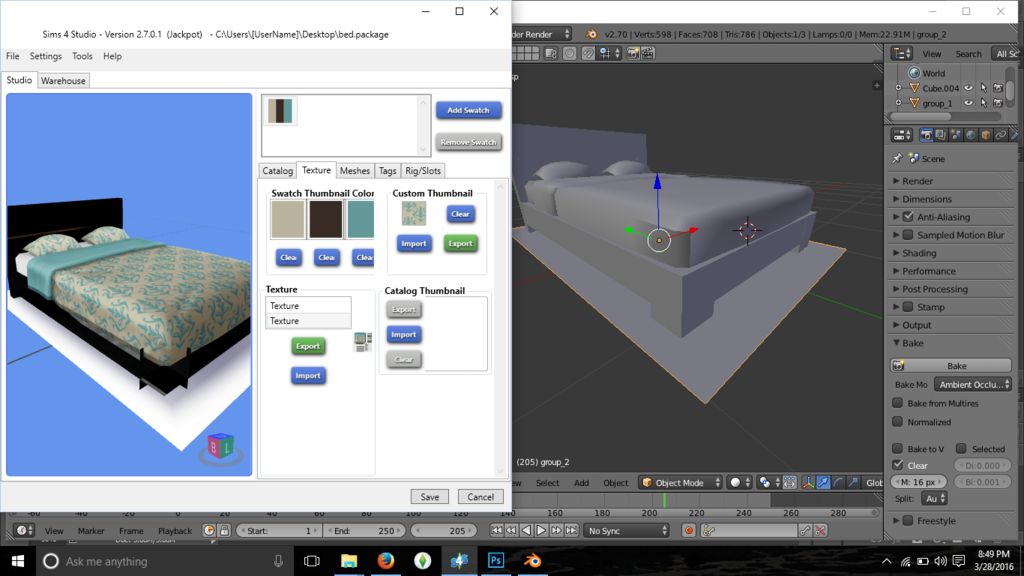Switch to the Catalog tab
Image resolution: width=1024 pixels, height=576 pixels.
[x=278, y=170]
